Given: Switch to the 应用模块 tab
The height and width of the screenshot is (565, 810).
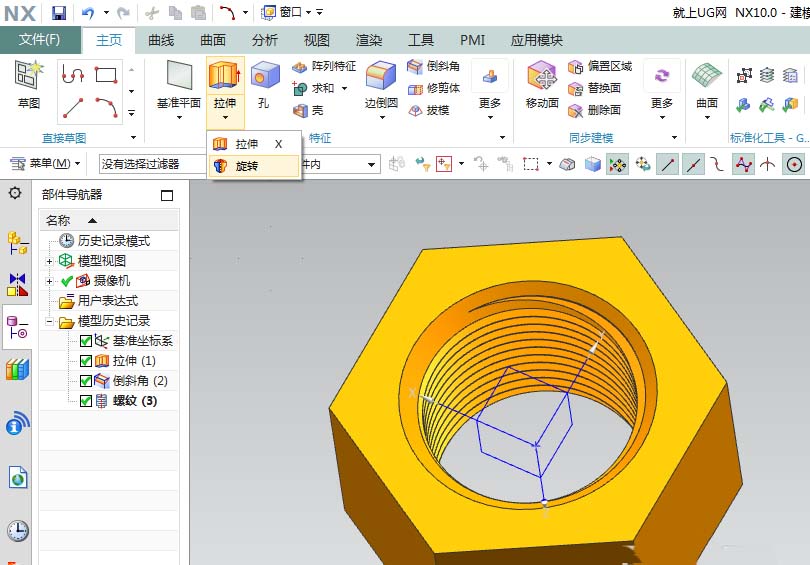Looking at the screenshot, I should [536, 40].
